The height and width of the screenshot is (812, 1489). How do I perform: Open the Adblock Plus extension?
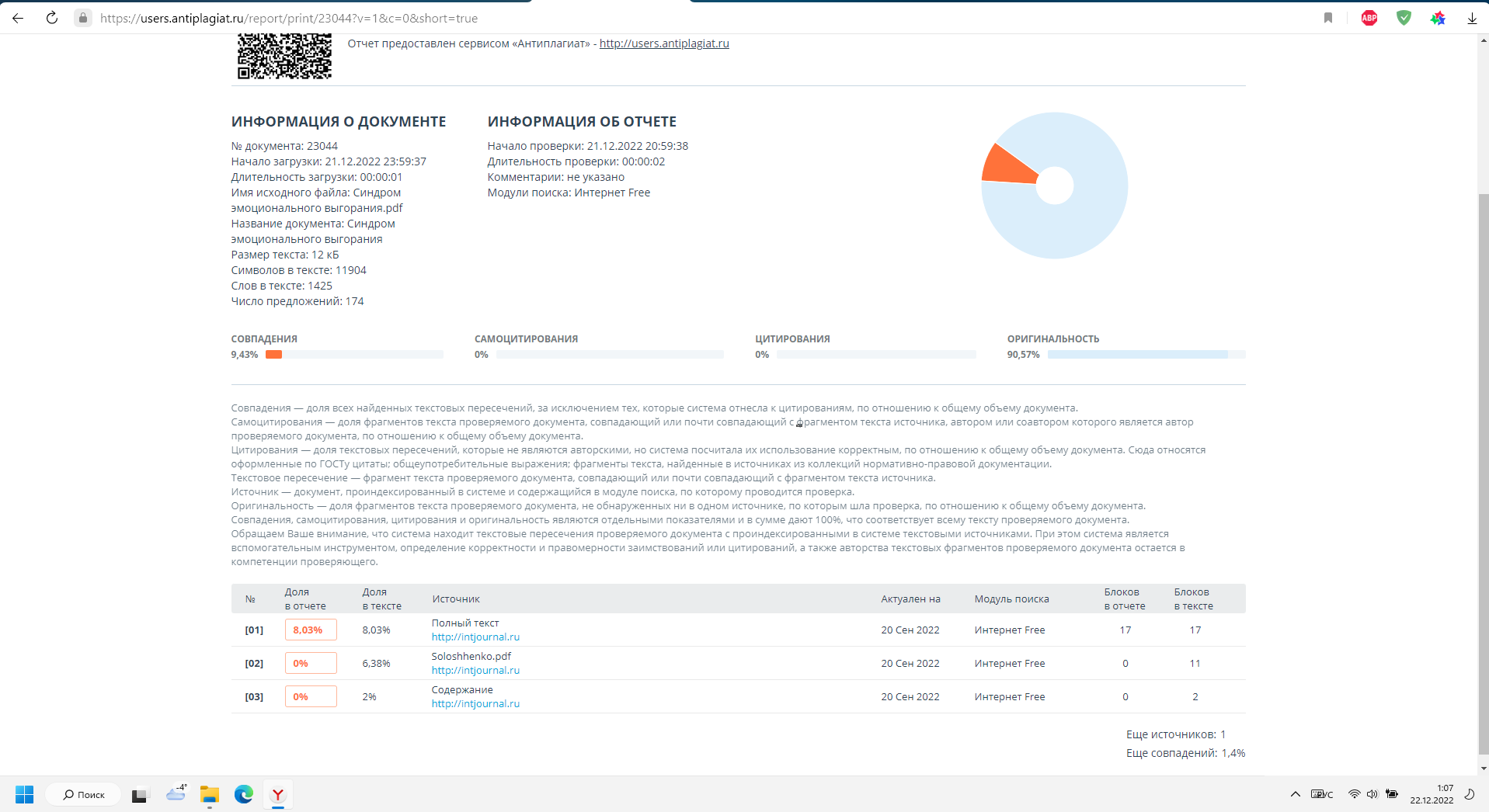[x=1369, y=18]
